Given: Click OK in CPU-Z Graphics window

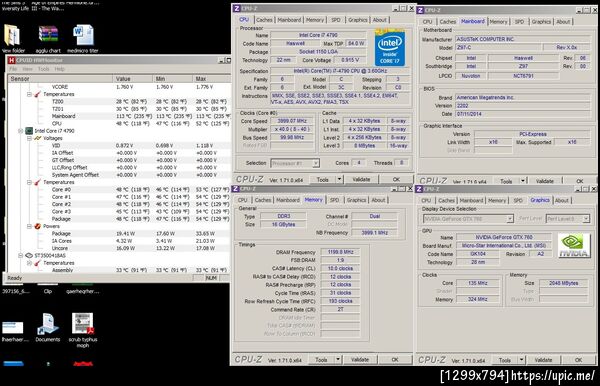Looking at the screenshot, I should [x=578, y=360].
